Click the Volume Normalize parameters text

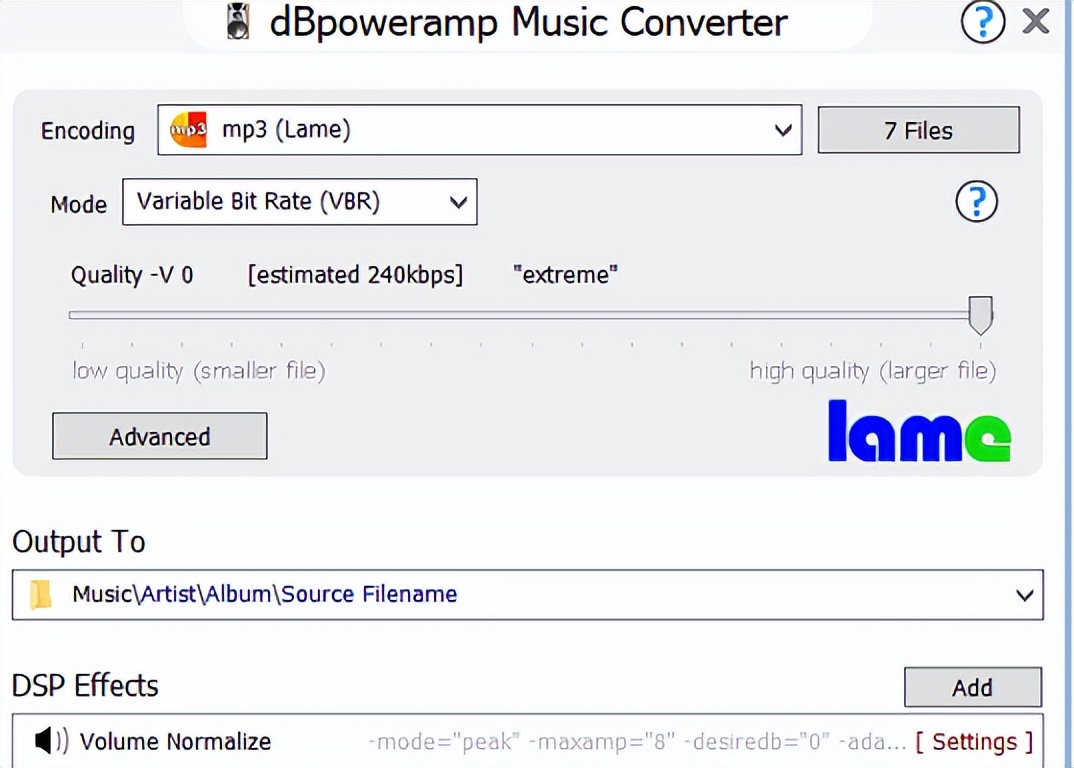click(637, 741)
